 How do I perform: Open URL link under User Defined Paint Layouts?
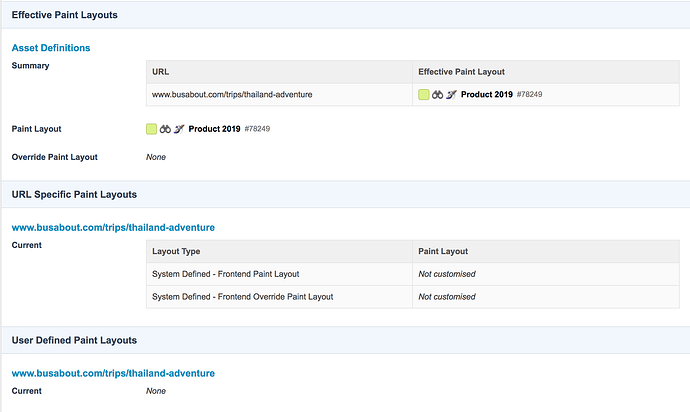(x=113, y=373)
